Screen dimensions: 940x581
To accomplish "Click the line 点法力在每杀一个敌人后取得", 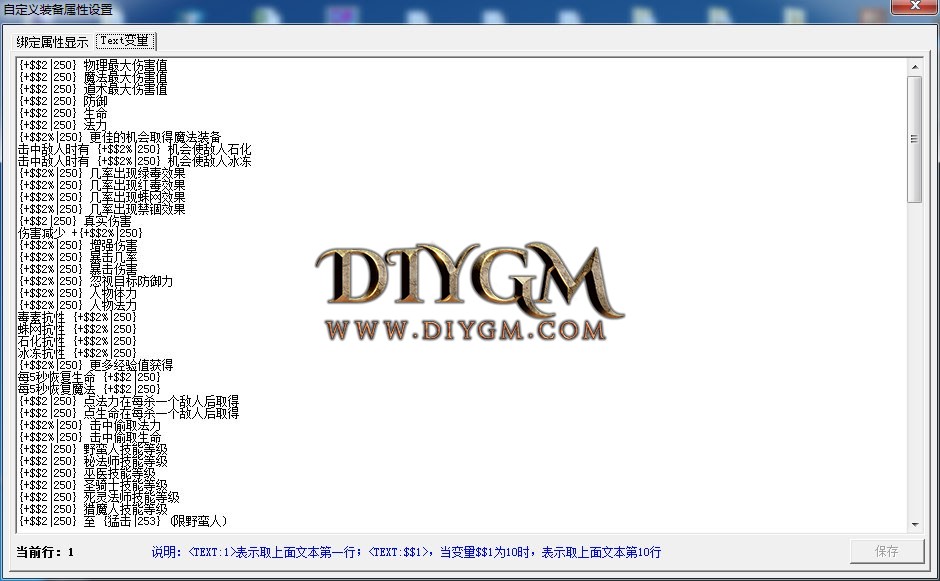I will click(x=129, y=401).
